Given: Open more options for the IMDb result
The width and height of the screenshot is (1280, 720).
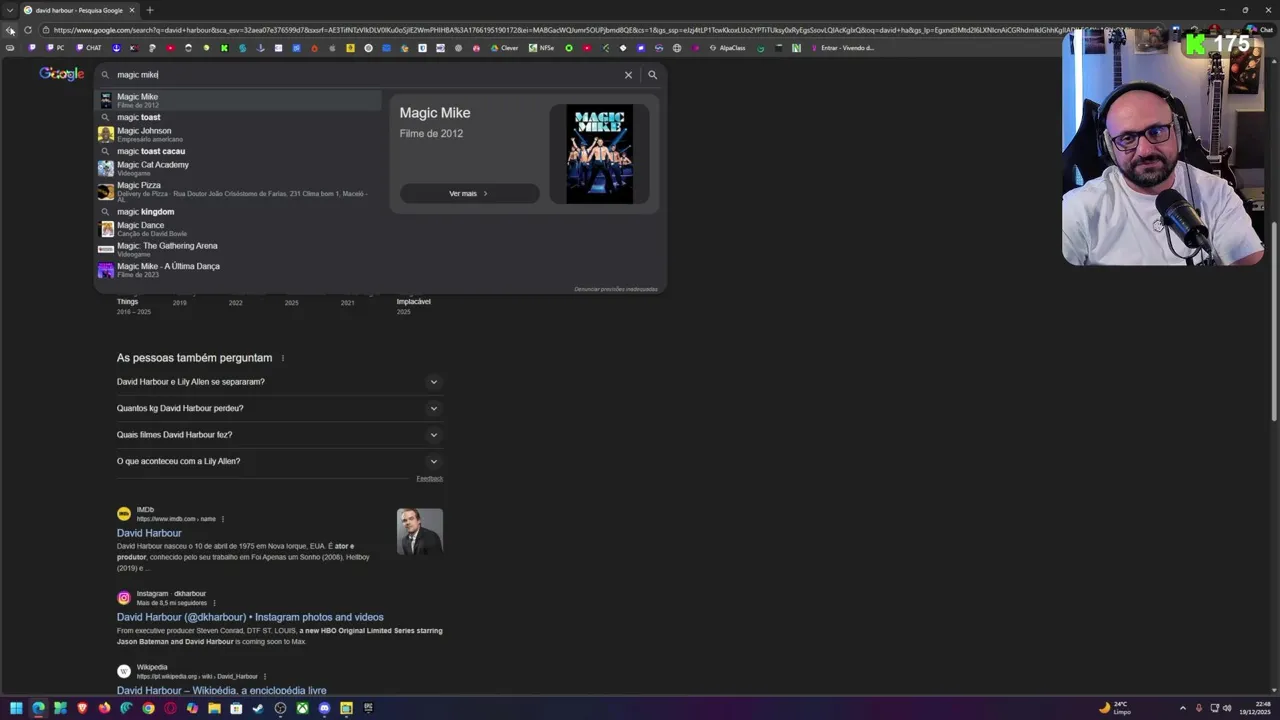Looking at the screenshot, I should 223,519.
